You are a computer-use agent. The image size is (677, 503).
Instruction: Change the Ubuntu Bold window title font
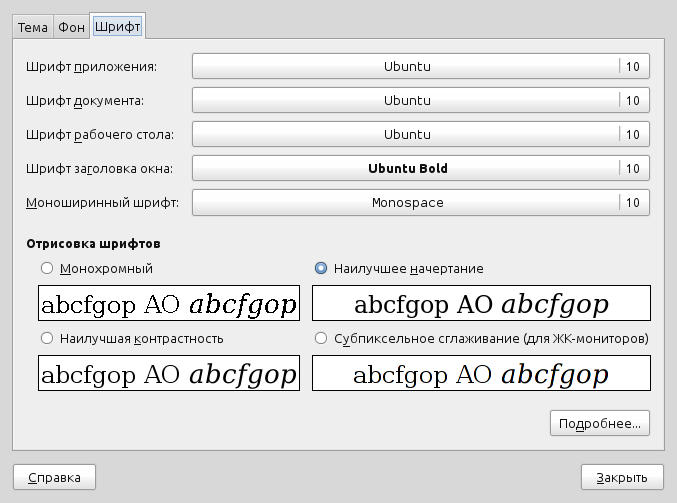pyautogui.click(x=420, y=168)
